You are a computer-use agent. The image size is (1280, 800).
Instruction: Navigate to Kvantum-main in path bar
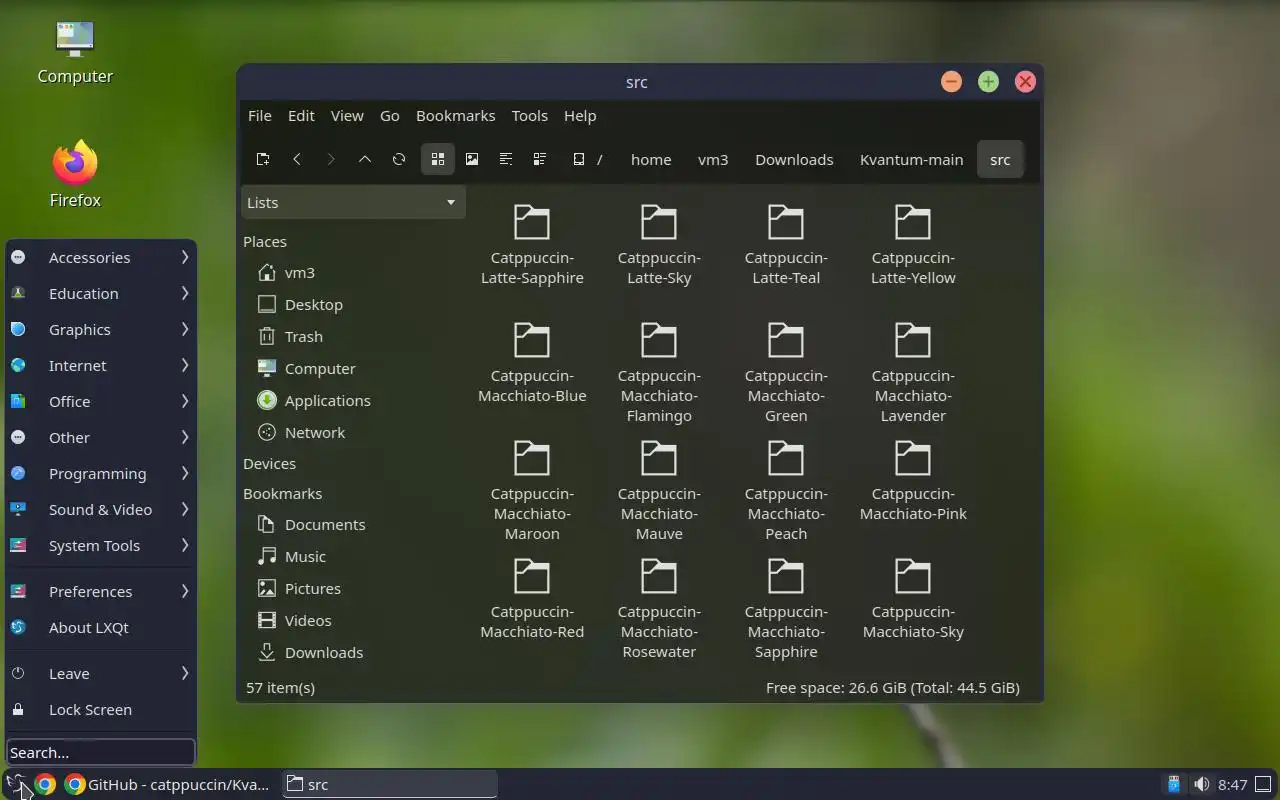click(912, 159)
